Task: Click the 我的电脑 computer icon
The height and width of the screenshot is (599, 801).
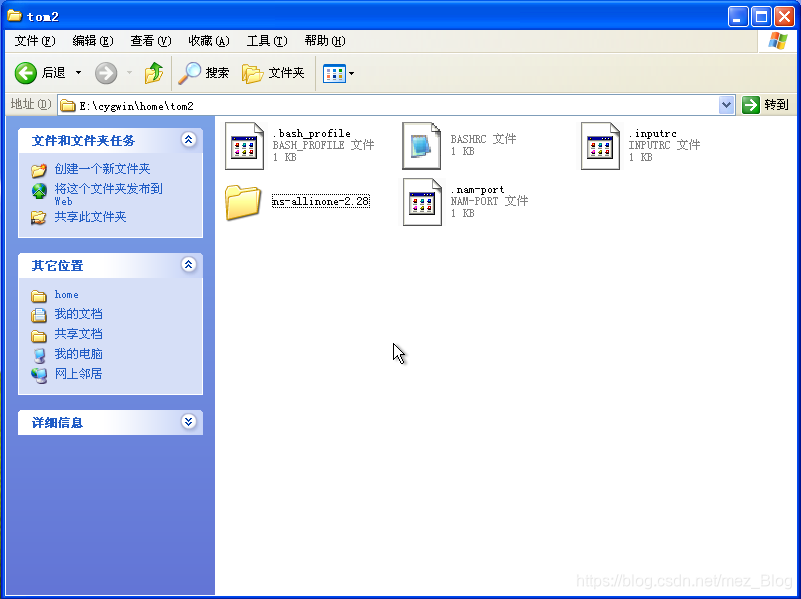Action: (x=39, y=355)
